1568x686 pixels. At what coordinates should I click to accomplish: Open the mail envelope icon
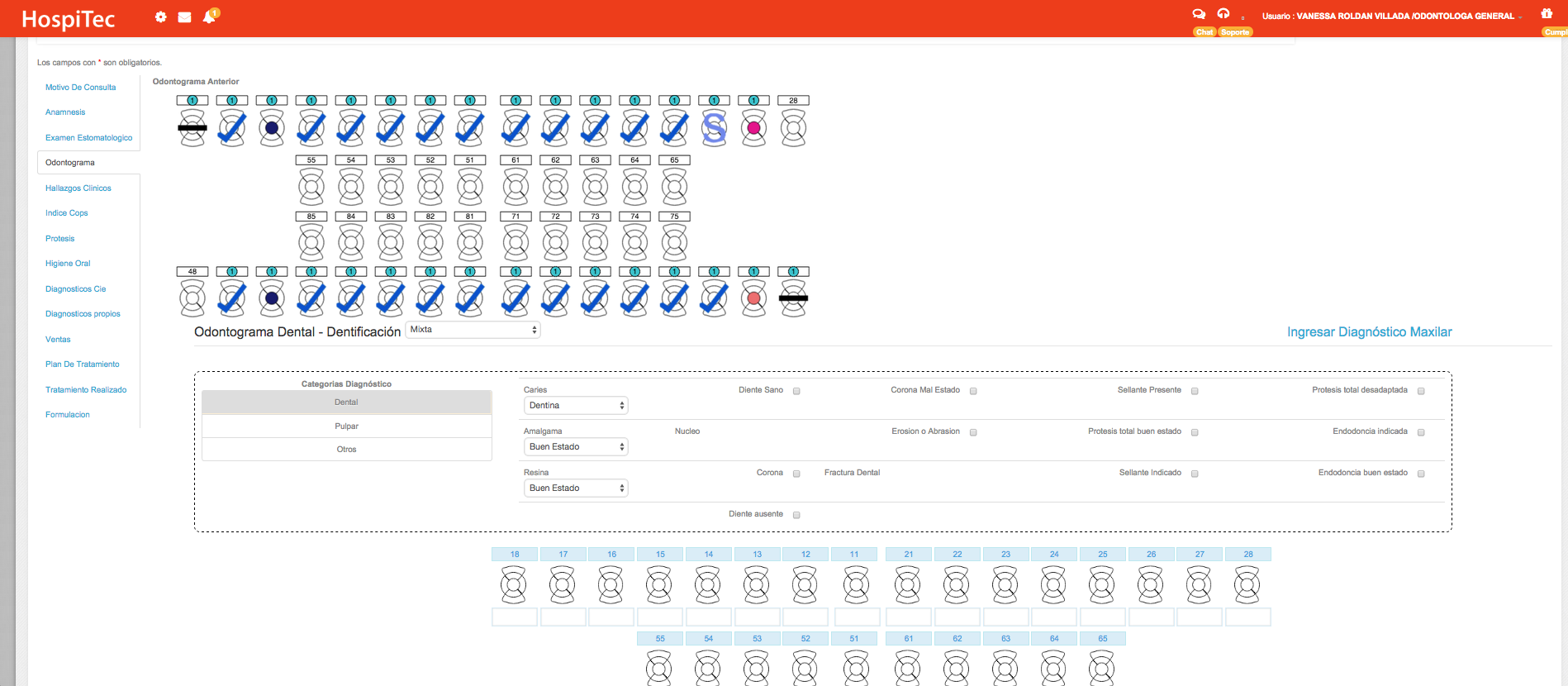point(184,17)
